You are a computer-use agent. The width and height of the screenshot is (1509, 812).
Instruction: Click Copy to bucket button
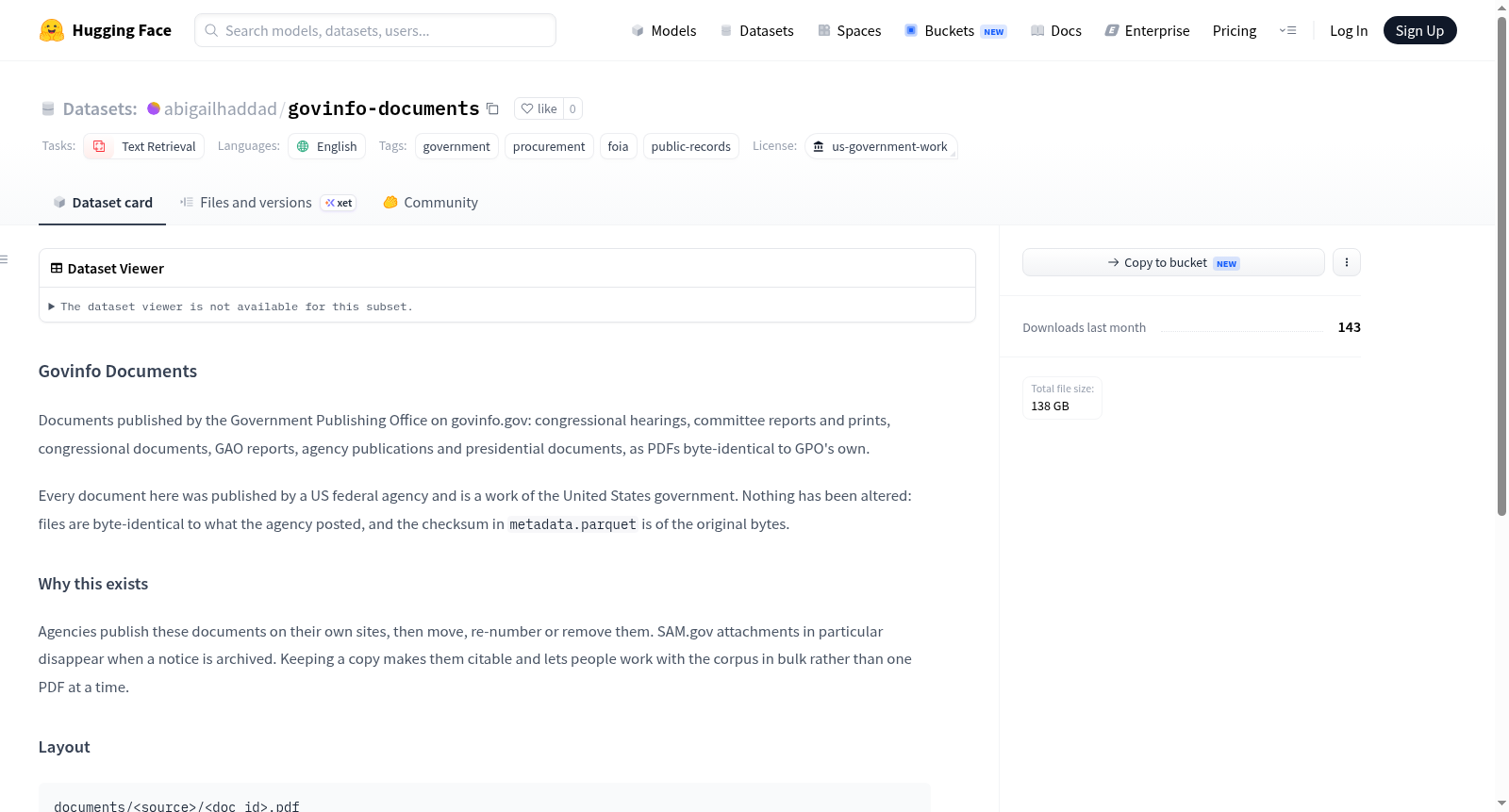pos(1173,262)
